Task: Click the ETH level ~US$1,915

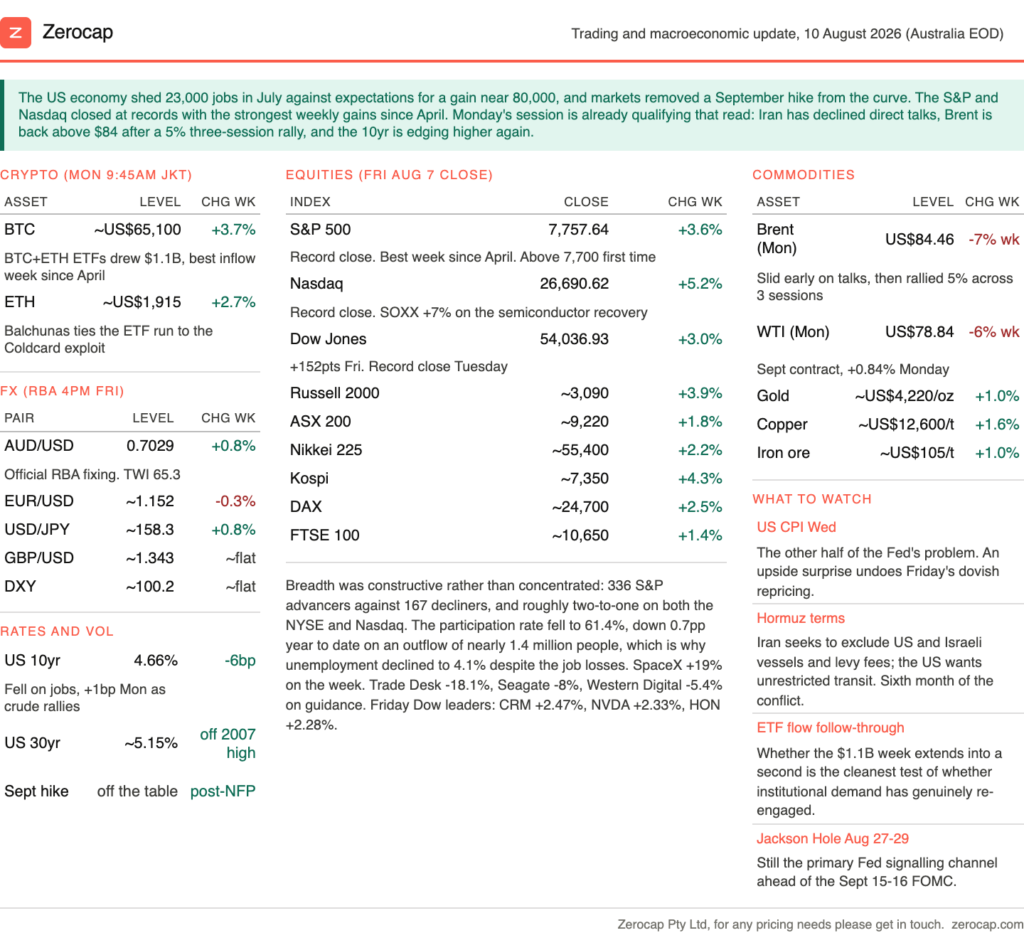Action: tap(142, 302)
